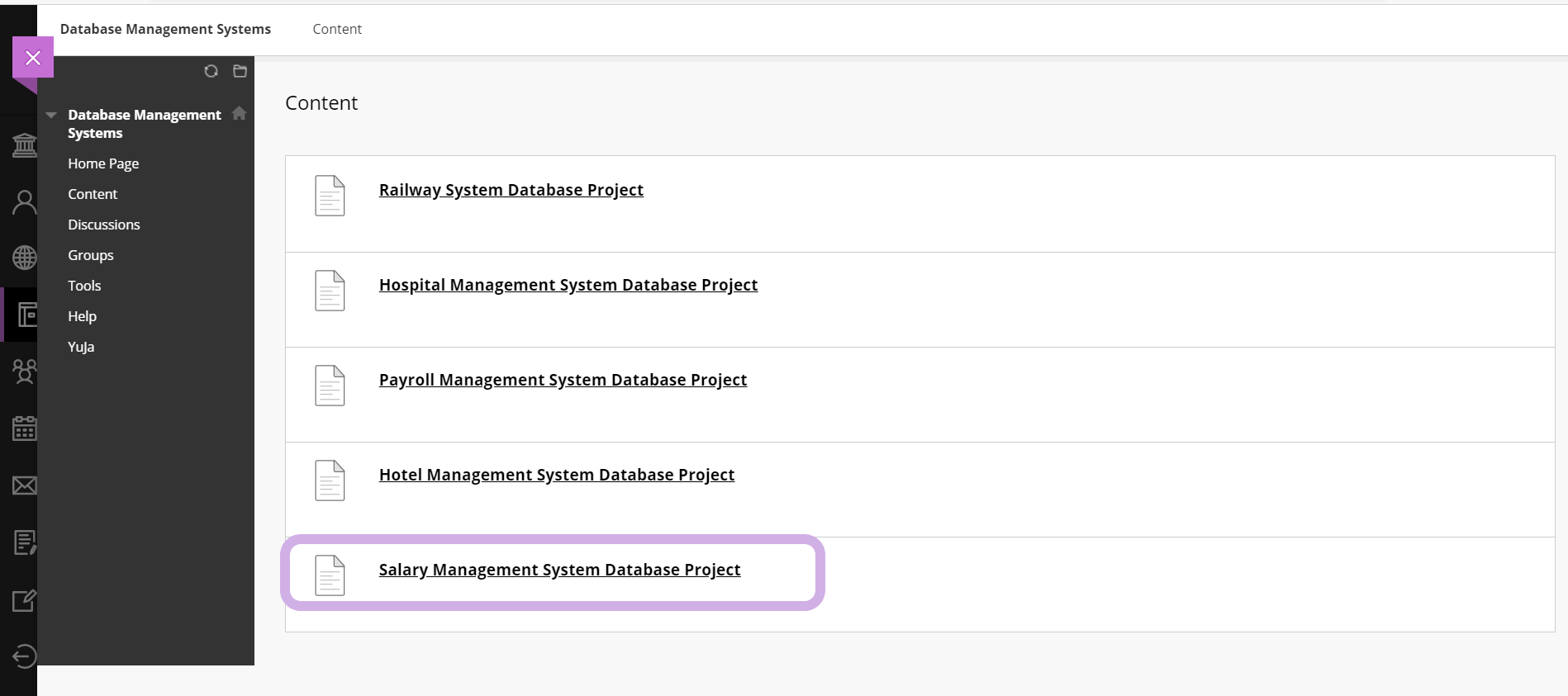Open the Organizations group icon

pyautogui.click(x=24, y=372)
